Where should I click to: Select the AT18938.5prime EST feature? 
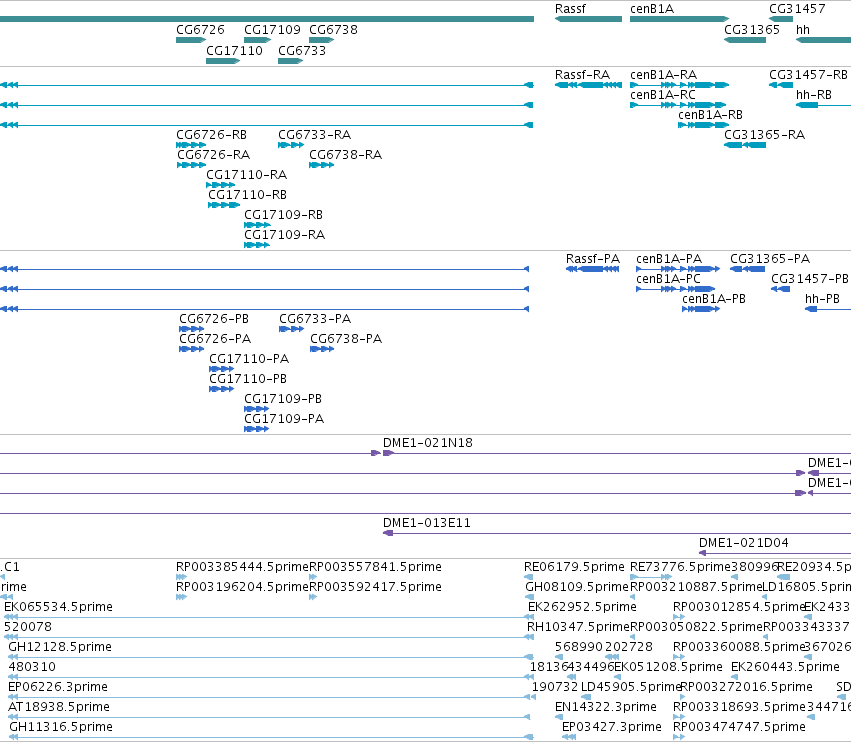[269, 718]
